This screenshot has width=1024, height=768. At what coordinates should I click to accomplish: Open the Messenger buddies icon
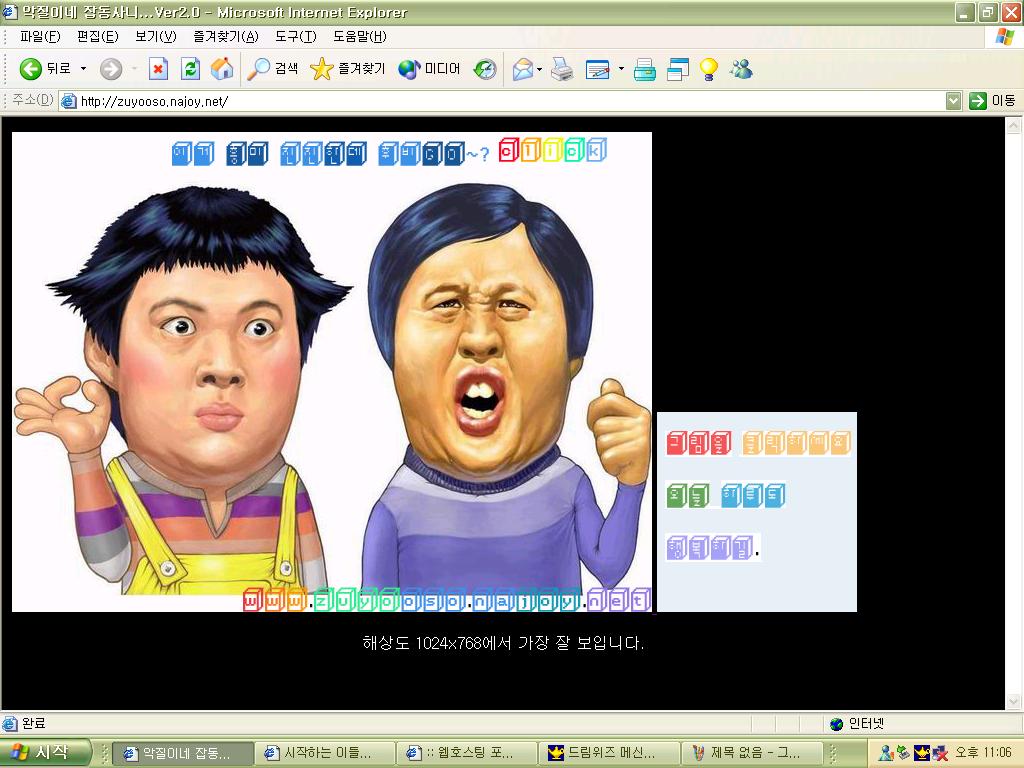click(741, 69)
